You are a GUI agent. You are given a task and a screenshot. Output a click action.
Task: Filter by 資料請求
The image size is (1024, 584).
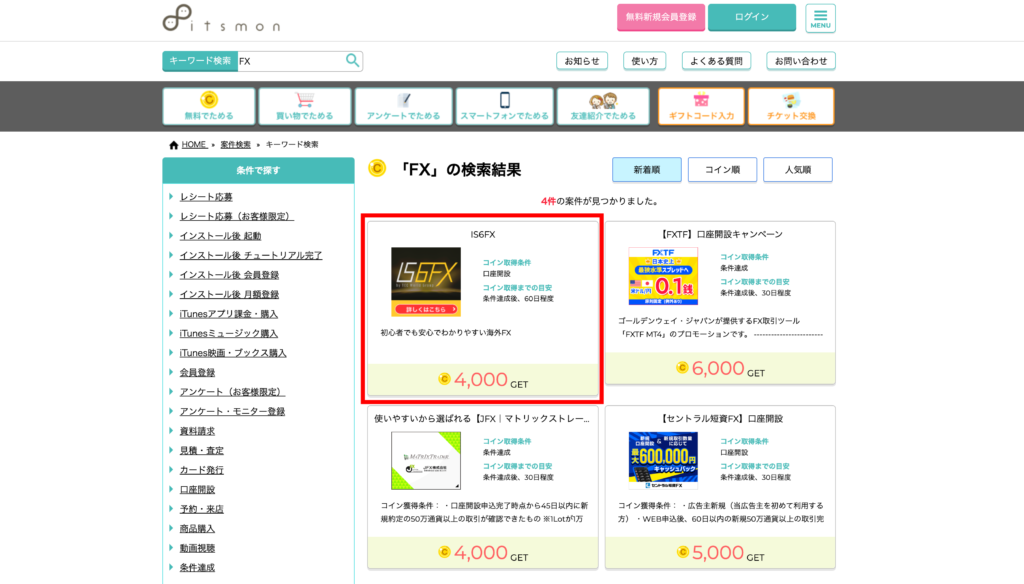pyautogui.click(x=197, y=431)
